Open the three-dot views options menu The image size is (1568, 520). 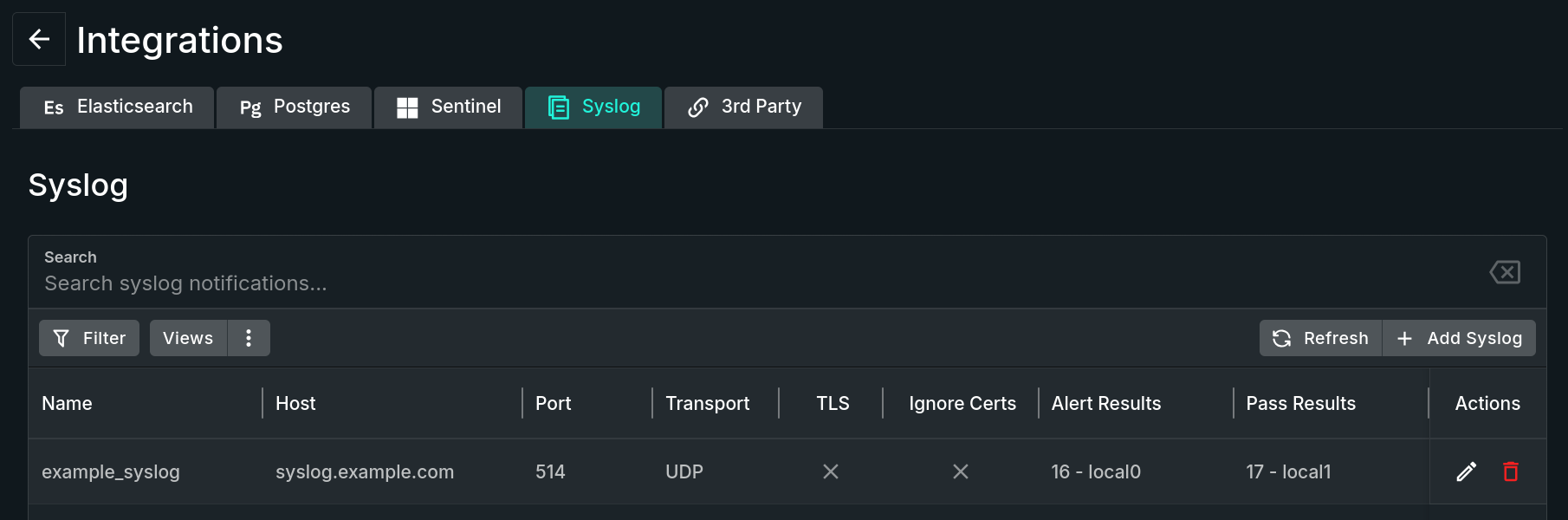point(249,338)
